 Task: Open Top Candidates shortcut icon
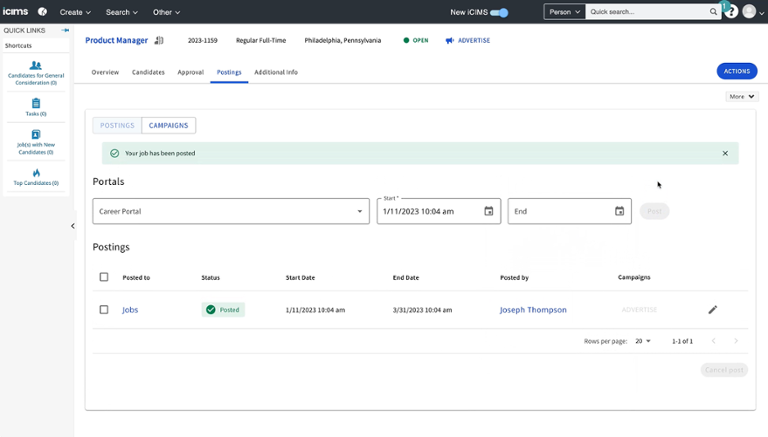(x=36, y=173)
